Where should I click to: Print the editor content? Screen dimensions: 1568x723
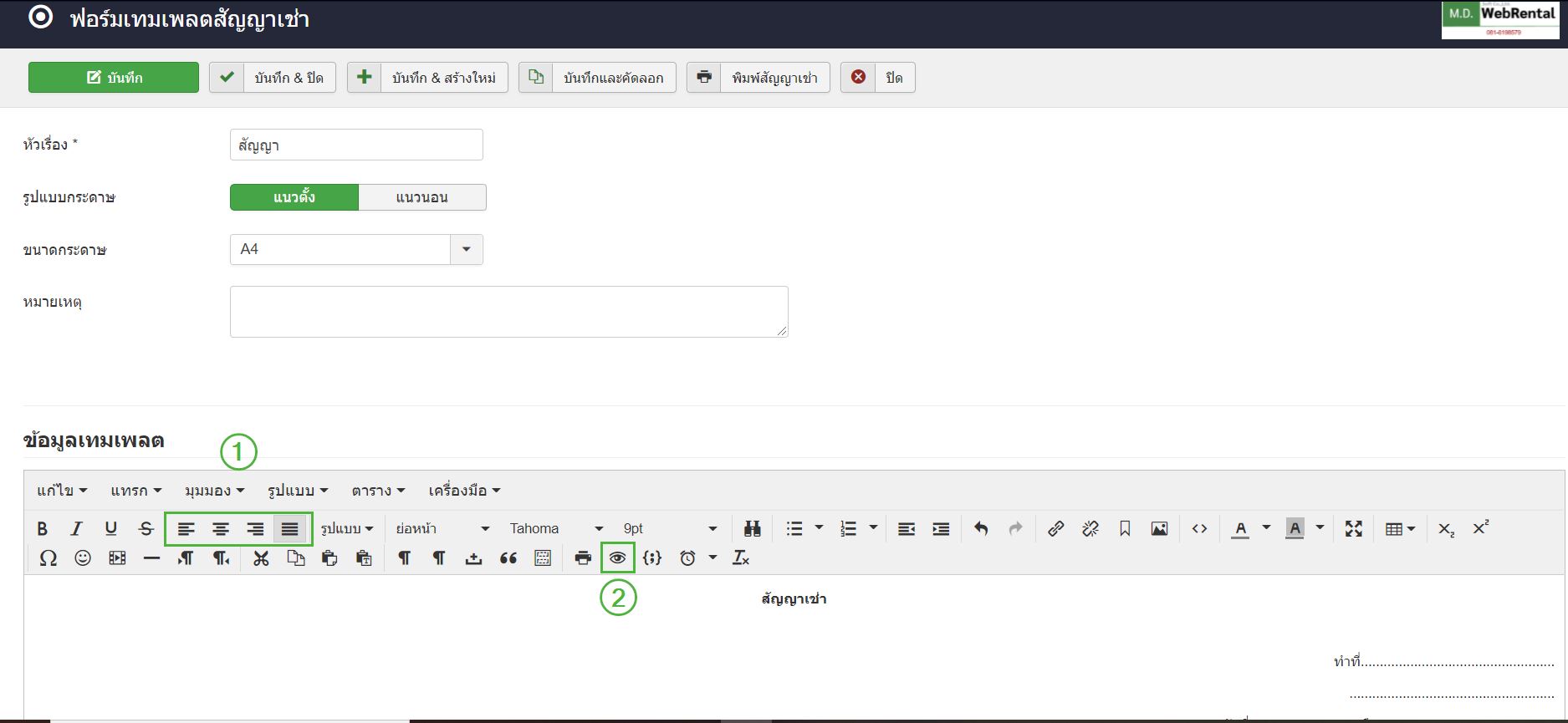[x=583, y=558]
